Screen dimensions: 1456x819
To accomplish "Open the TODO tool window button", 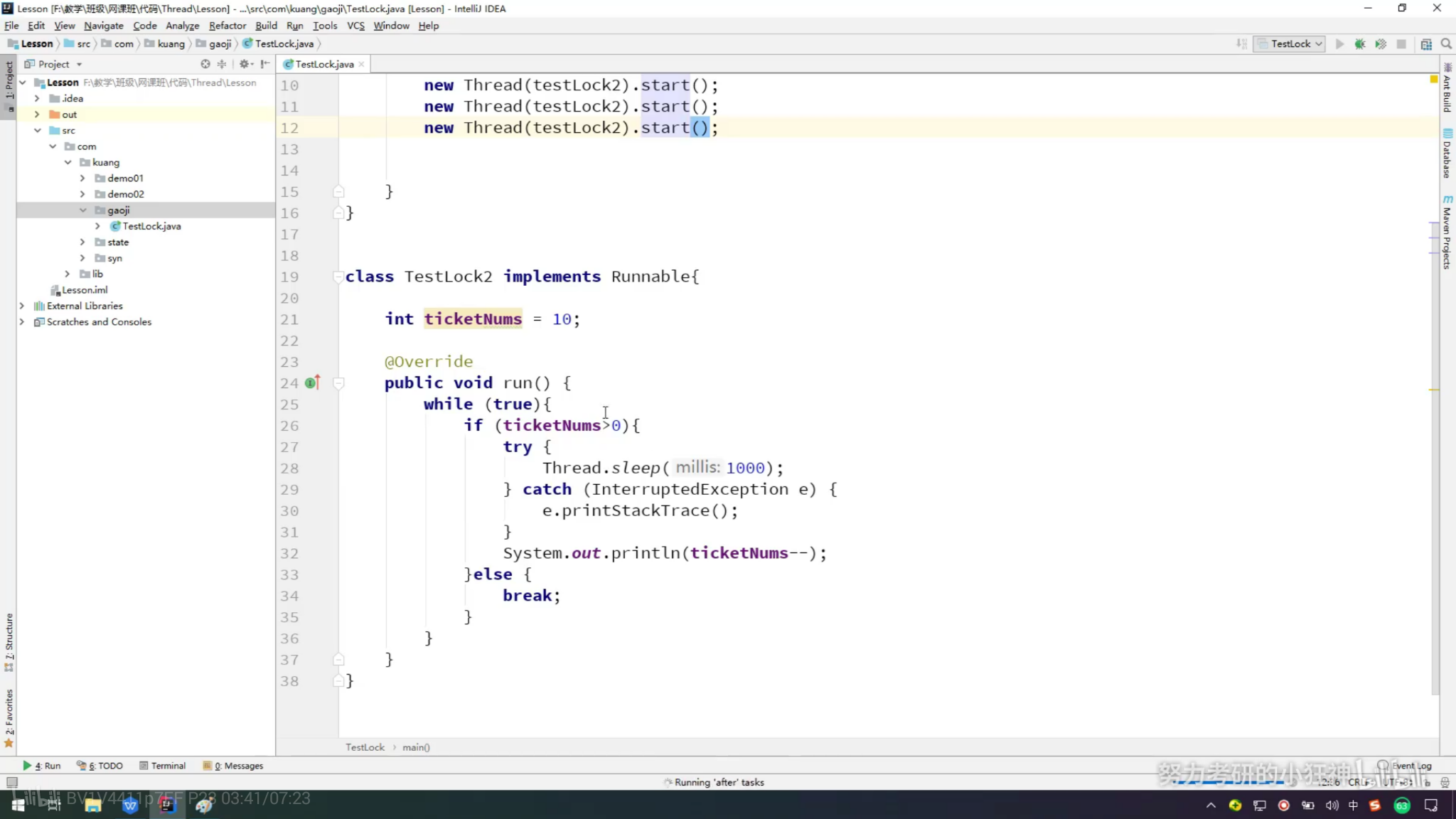I will click(x=100, y=766).
